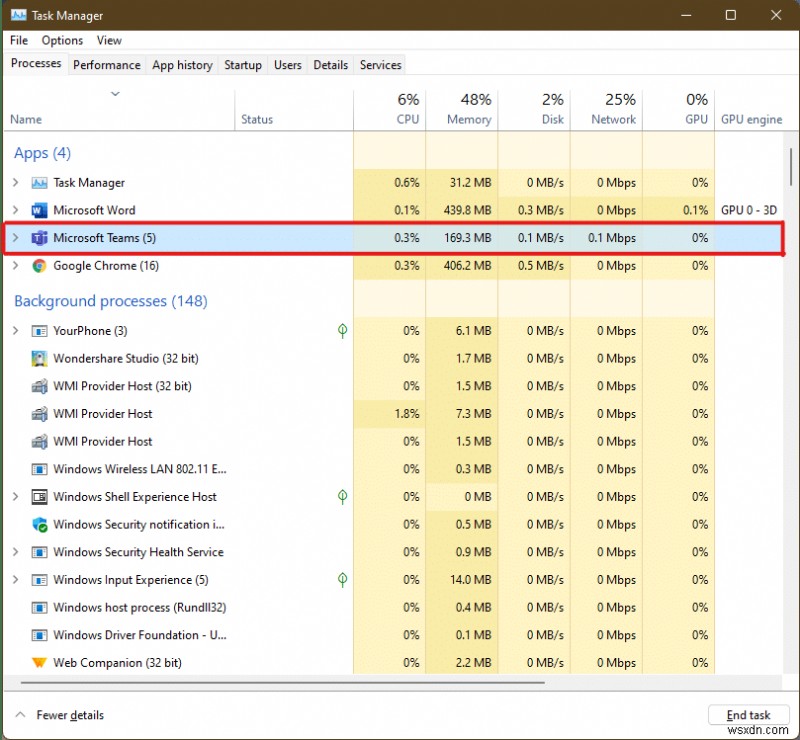Switch to the App history tab
The width and height of the screenshot is (800, 740).
[182, 65]
